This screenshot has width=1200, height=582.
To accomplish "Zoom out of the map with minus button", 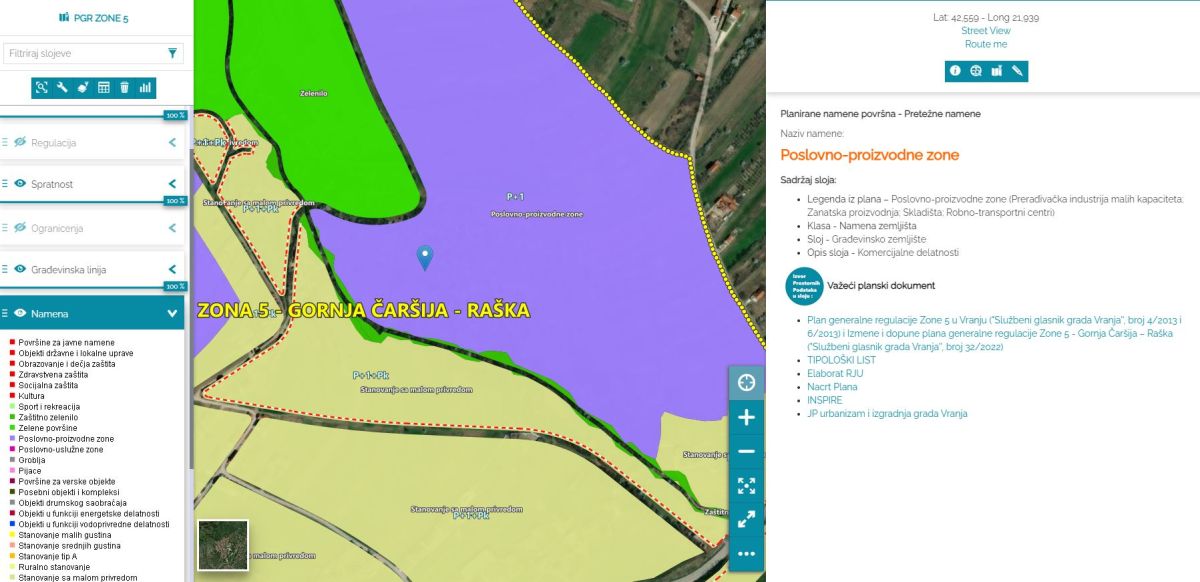I will (x=746, y=452).
